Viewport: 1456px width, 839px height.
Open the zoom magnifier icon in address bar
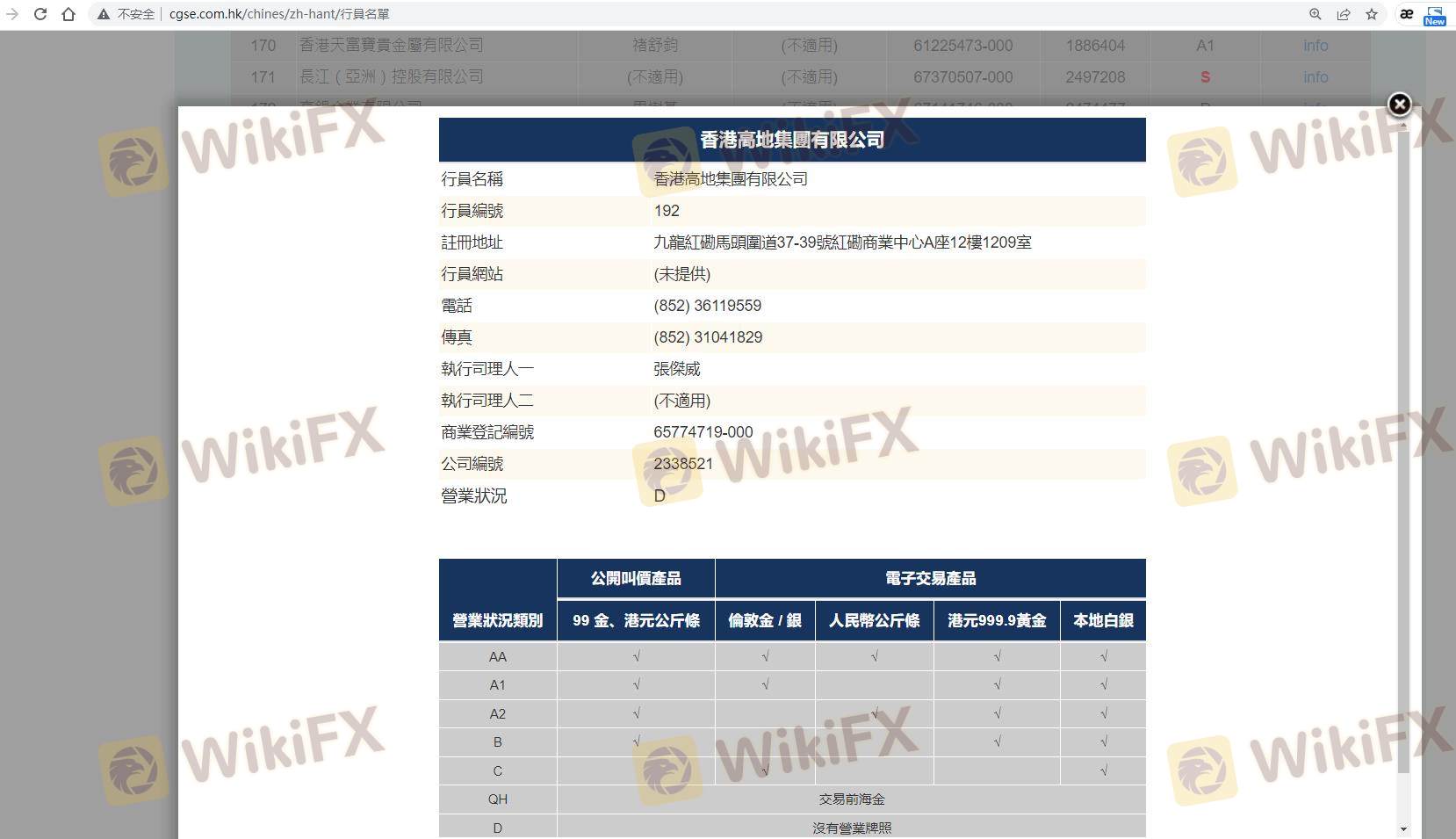1315,14
